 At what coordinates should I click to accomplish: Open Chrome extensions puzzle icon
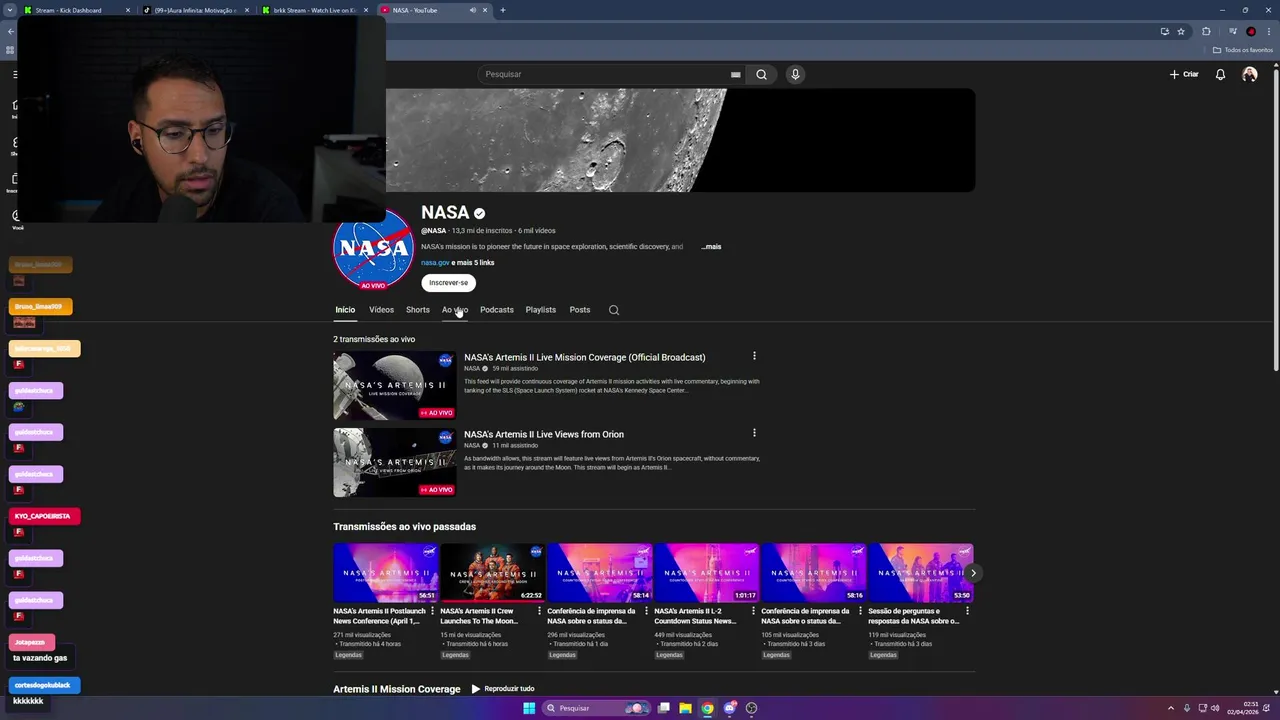(x=1206, y=31)
